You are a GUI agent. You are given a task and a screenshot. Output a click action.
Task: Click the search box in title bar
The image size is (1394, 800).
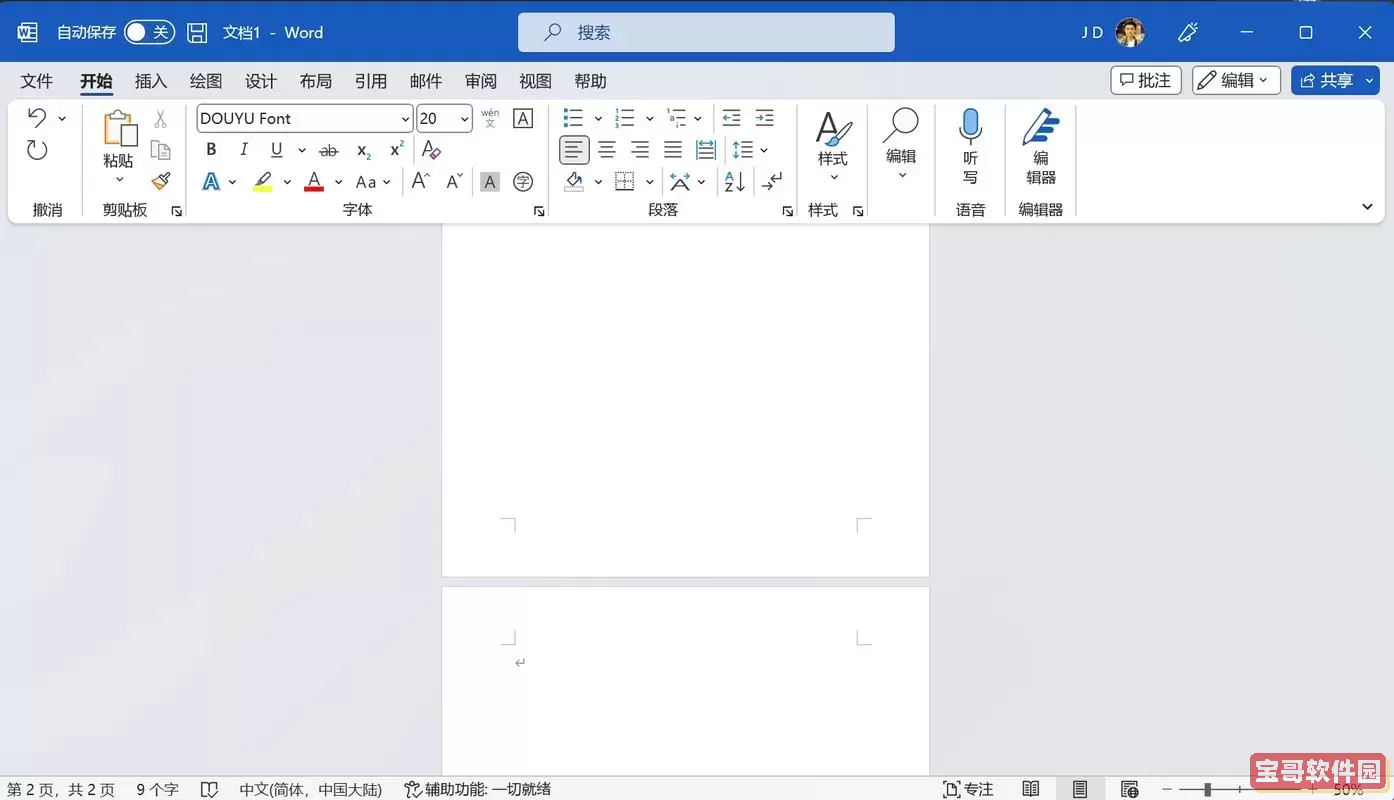(706, 32)
